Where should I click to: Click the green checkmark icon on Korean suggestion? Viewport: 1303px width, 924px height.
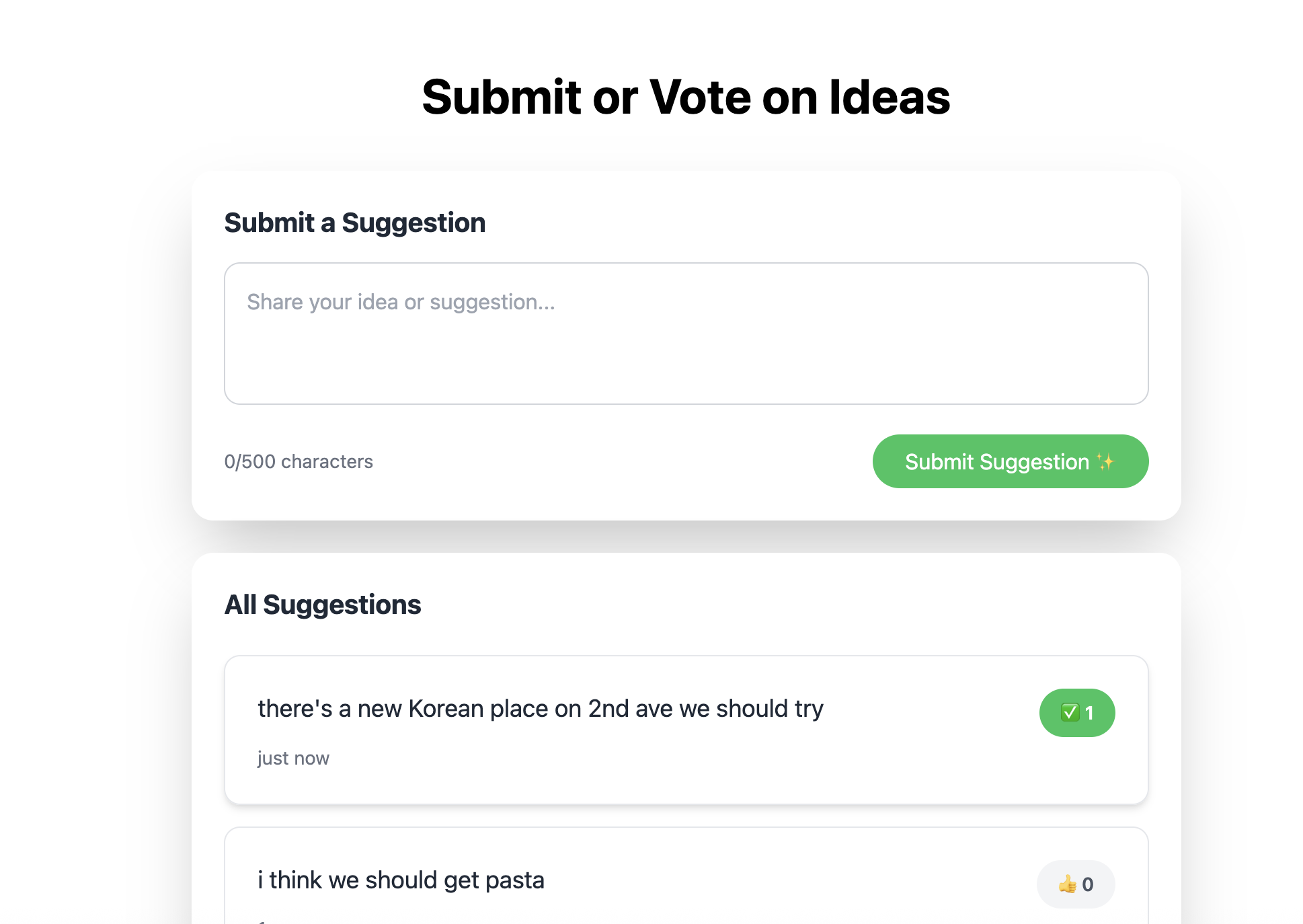[1070, 712]
